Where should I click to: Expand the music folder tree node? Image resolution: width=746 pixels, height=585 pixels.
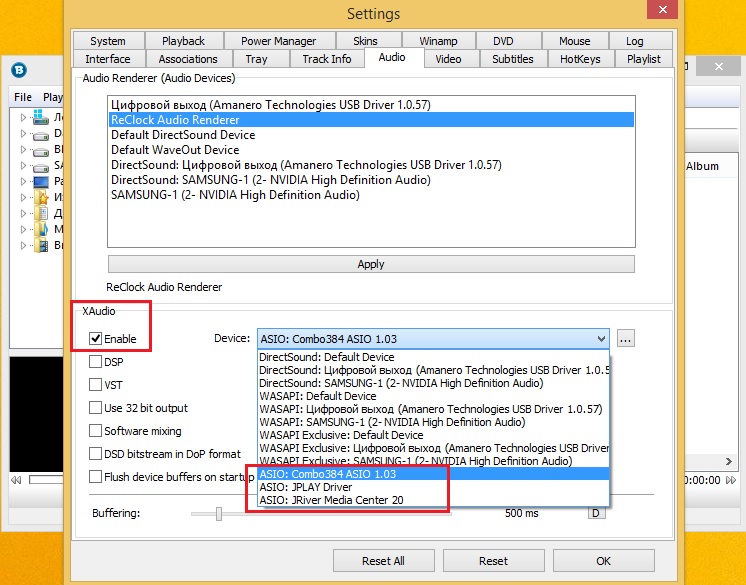tap(23, 229)
